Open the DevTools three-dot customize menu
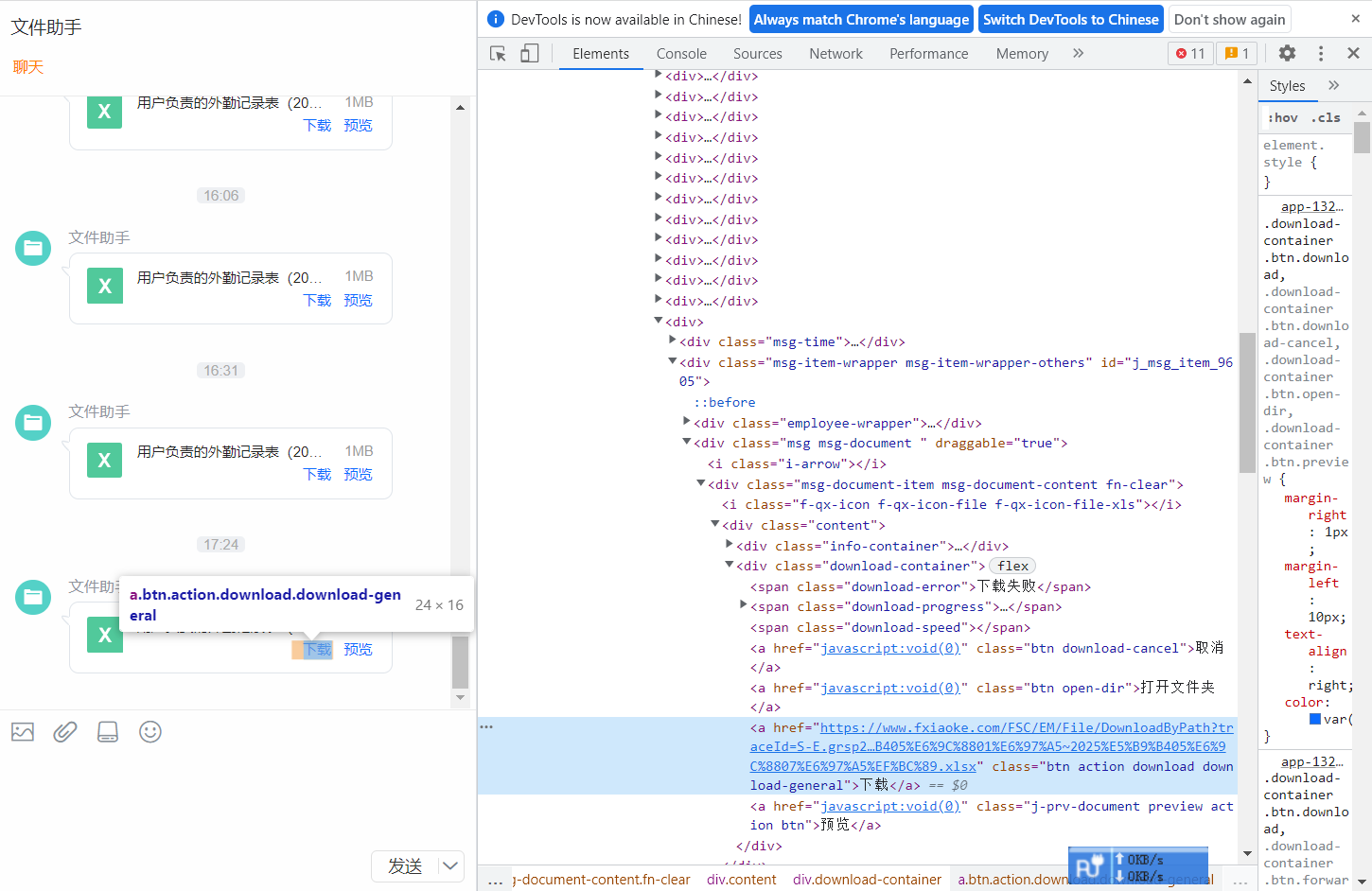1372x891 pixels. coord(1321,54)
